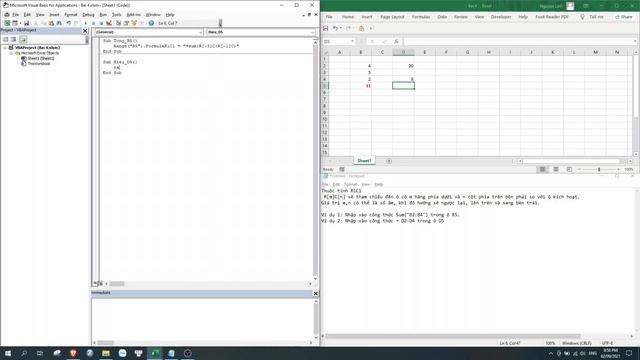
Task: Show hidden system tray icons
Action: (551, 353)
